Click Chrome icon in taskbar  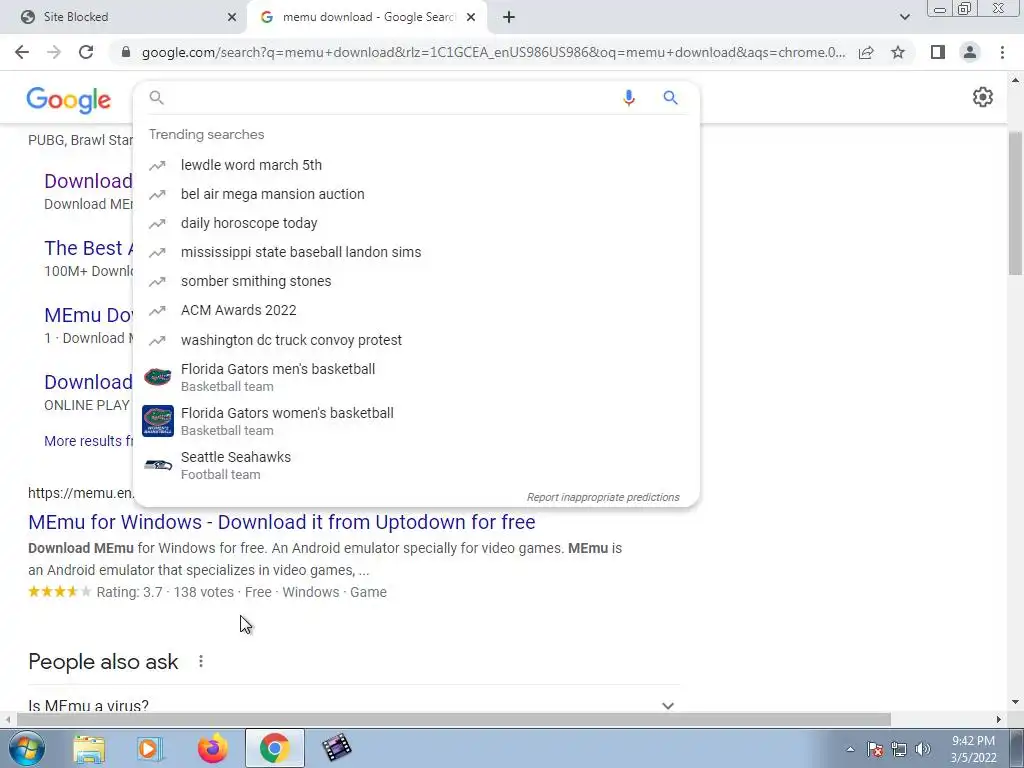(274, 748)
